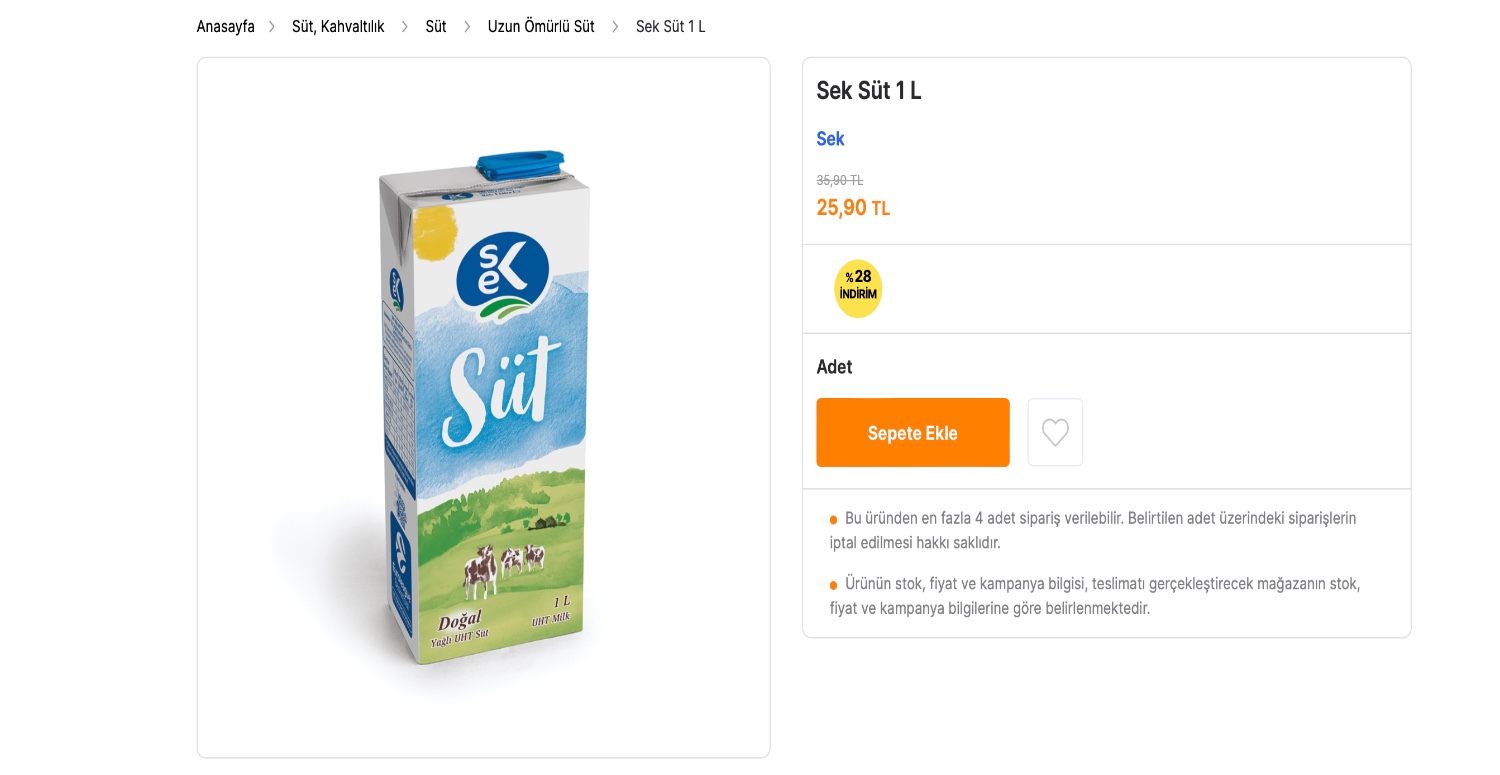Image resolution: width=1500 pixels, height=775 pixels.
Task: Click the 25,90 TL discounted price
Action: [x=852, y=208]
